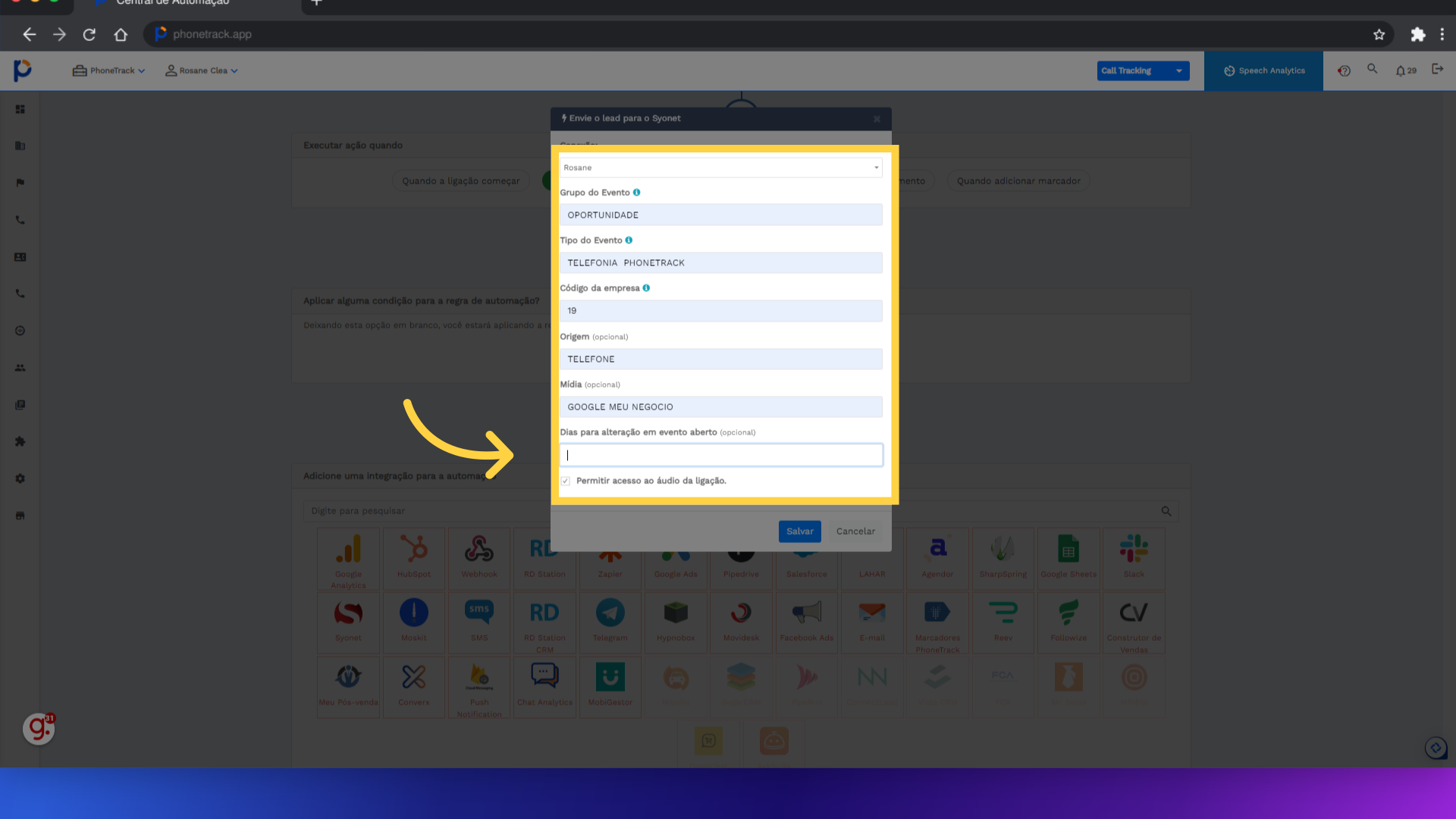Select the Syonet integration
1456x819 pixels.
point(348,623)
